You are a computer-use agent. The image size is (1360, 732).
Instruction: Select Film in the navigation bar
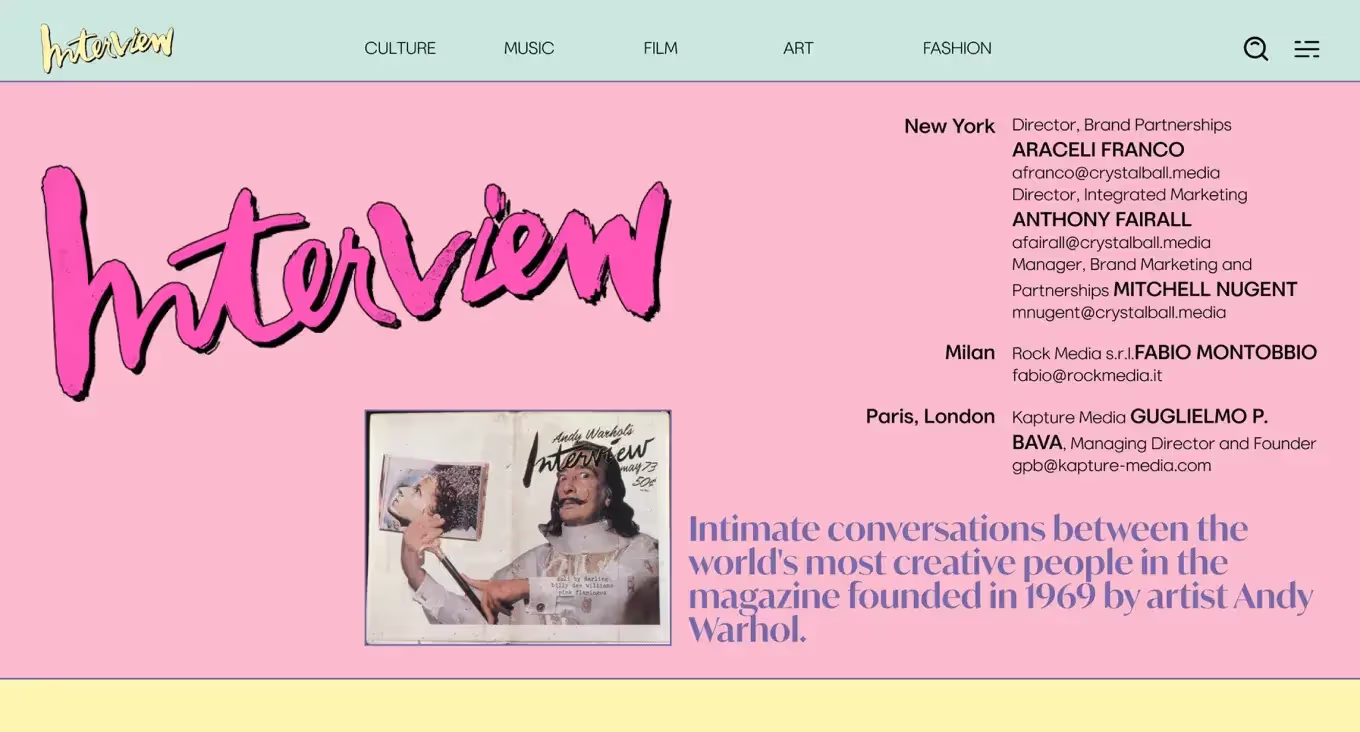click(x=660, y=48)
